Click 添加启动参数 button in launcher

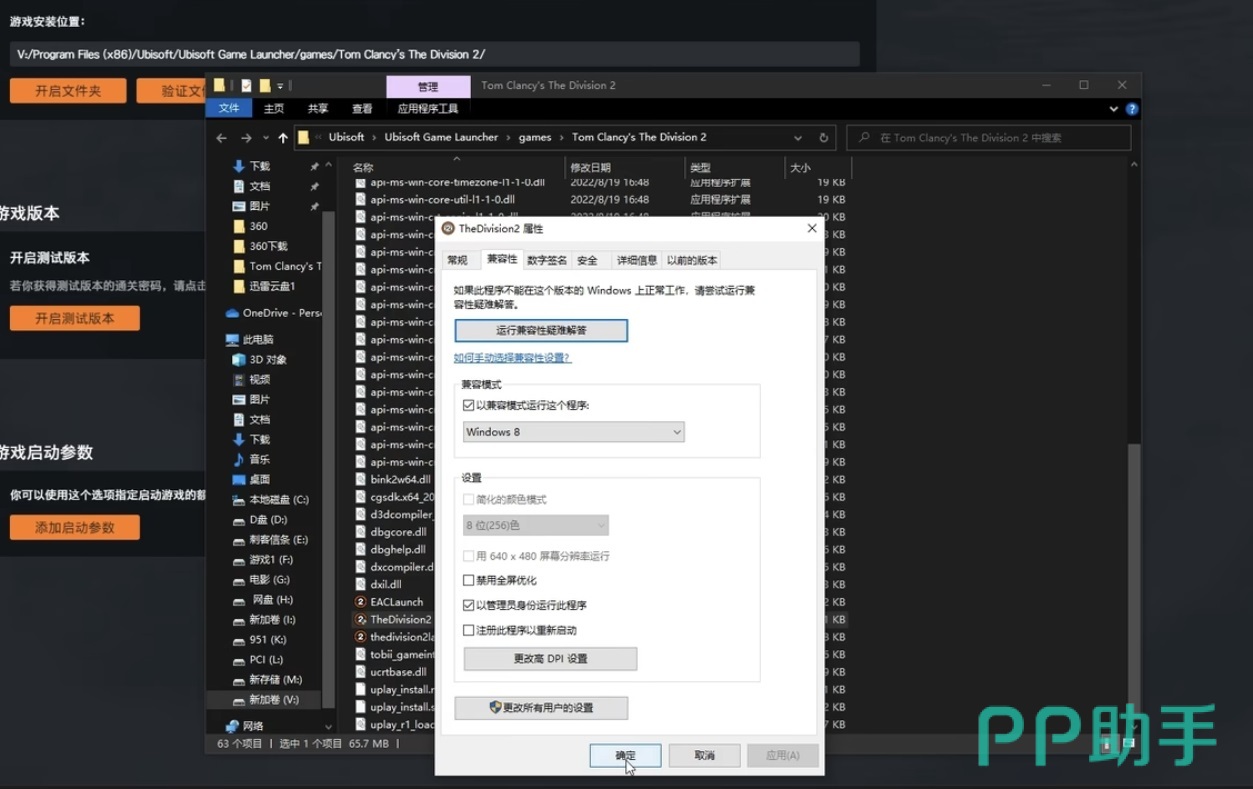point(75,527)
